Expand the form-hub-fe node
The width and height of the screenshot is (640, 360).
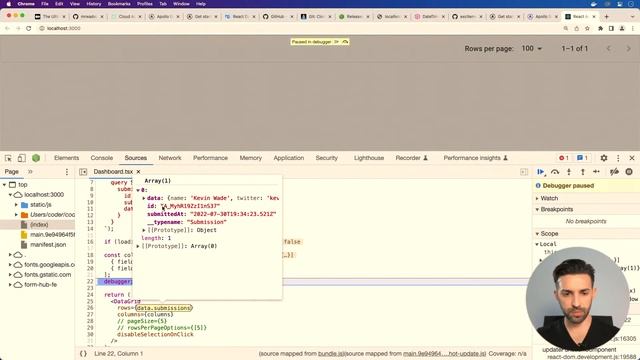click(11, 284)
